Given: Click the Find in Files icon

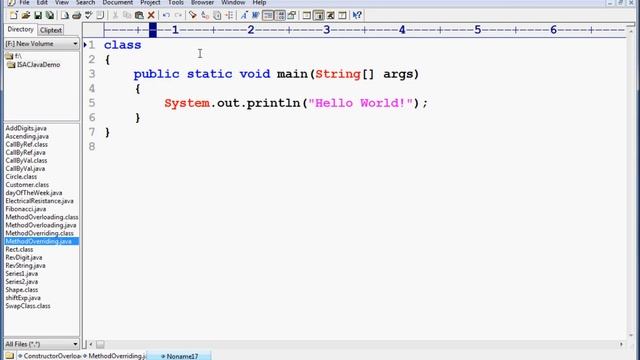Looking at the screenshot, I should tap(217, 16).
